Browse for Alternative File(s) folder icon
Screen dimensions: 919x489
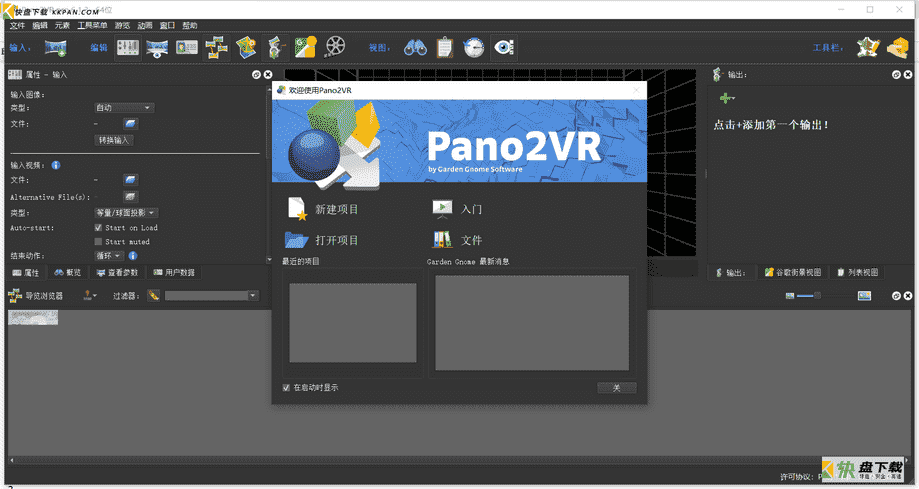click(130, 197)
